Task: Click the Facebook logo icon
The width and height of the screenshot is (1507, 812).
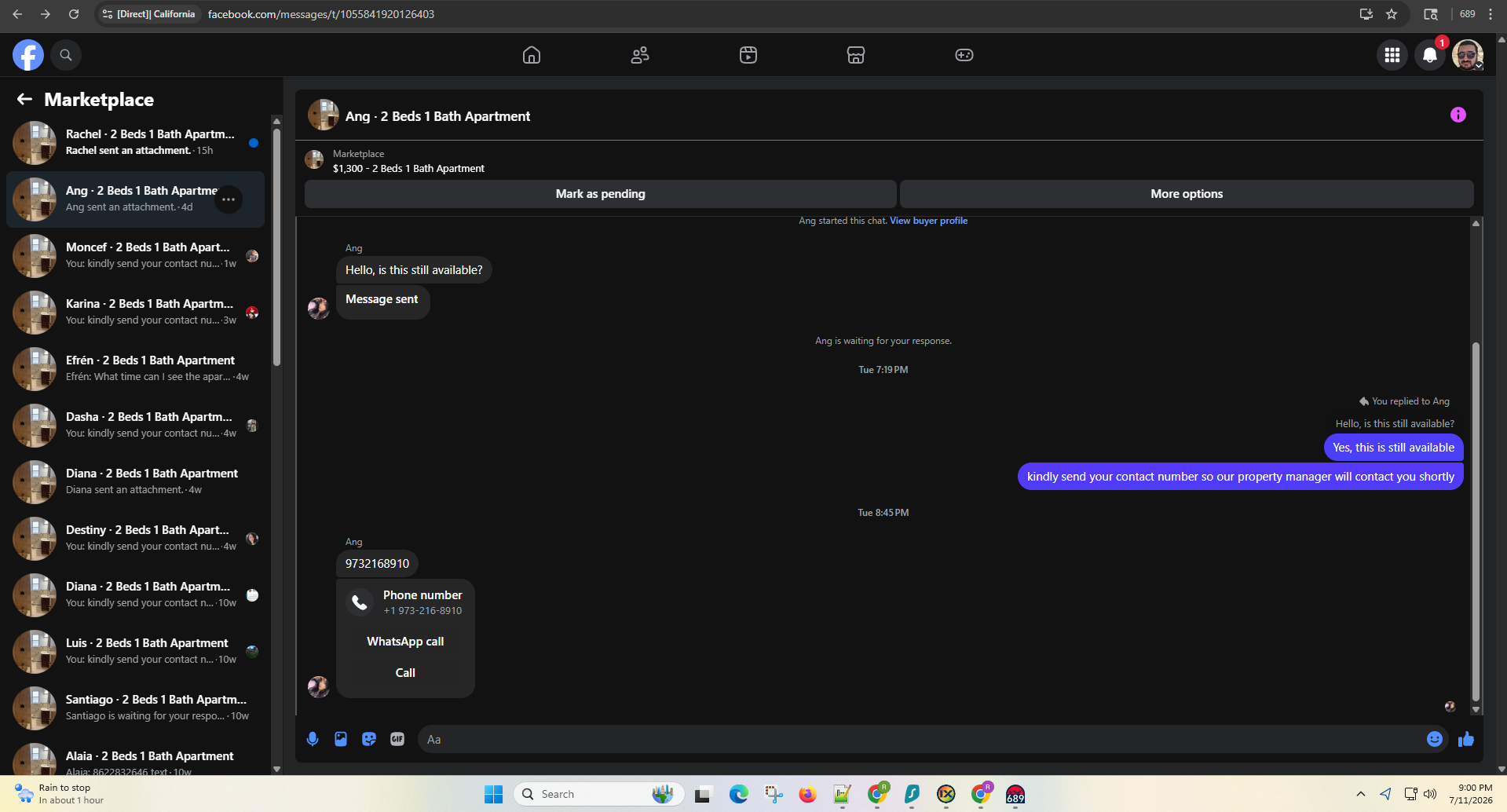Action: [28, 55]
